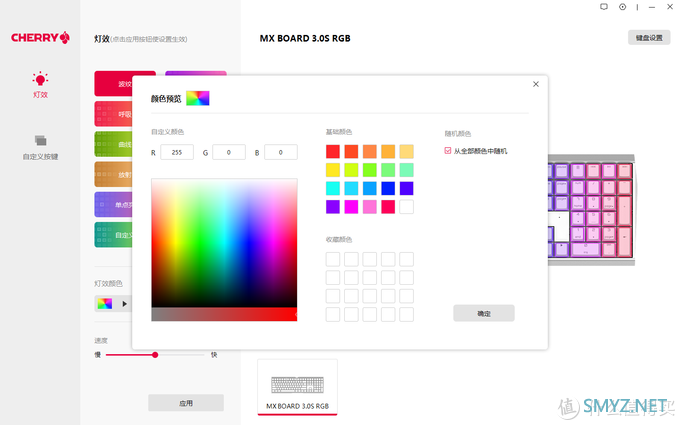Viewport: 680px width, 425px height.
Task: Click the 速度 speed slider handle
Action: [155, 355]
